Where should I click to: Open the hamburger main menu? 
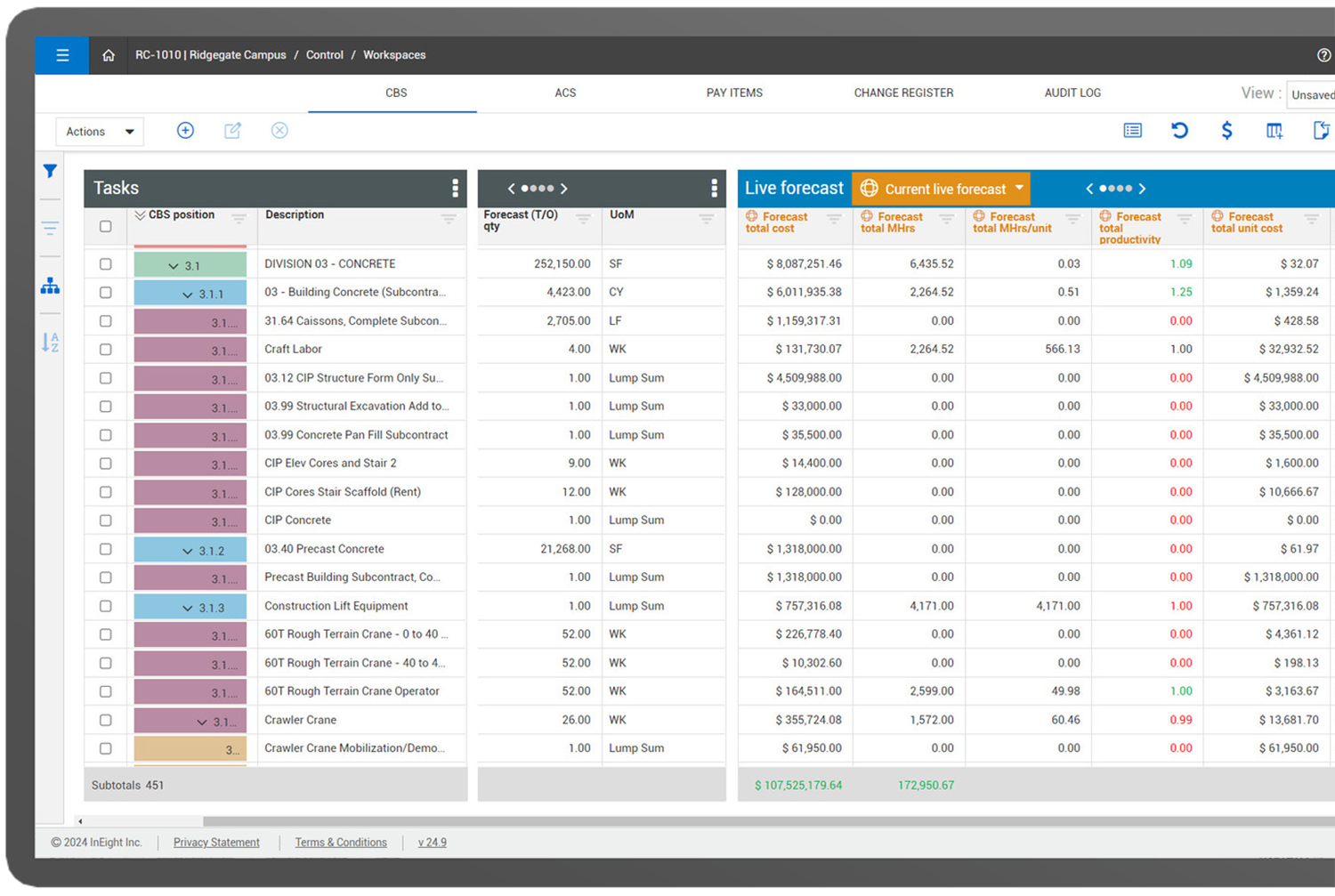(62, 55)
